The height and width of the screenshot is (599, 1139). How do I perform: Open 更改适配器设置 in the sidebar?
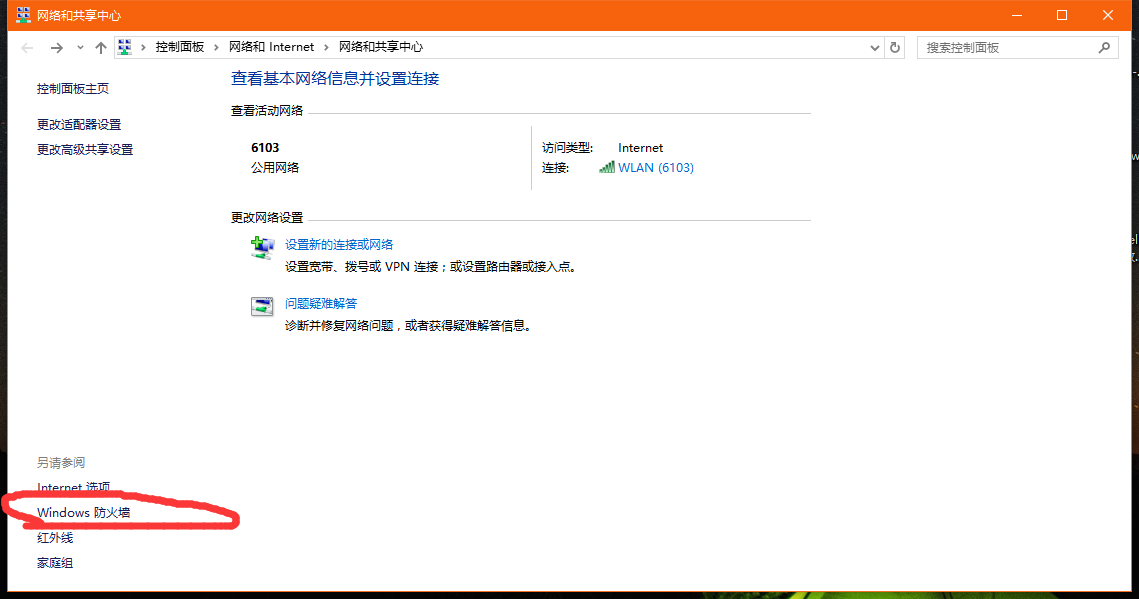click(x=78, y=124)
